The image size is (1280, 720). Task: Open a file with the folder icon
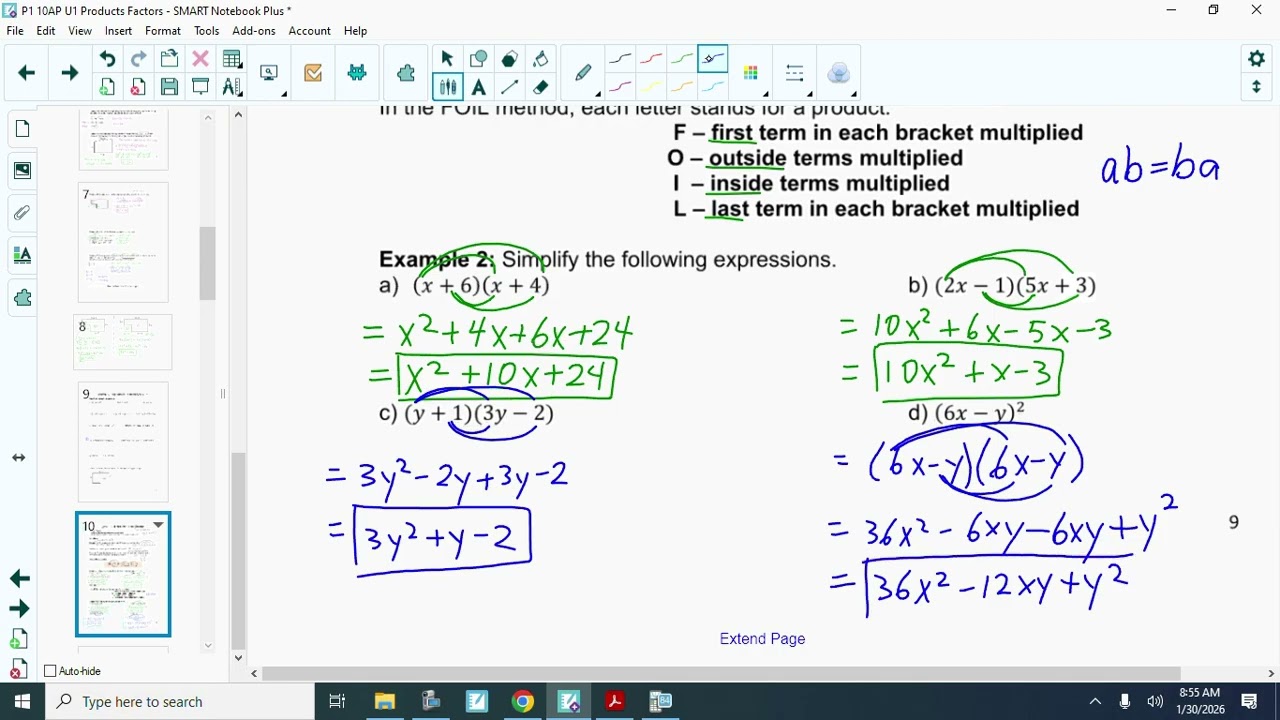tap(169, 59)
